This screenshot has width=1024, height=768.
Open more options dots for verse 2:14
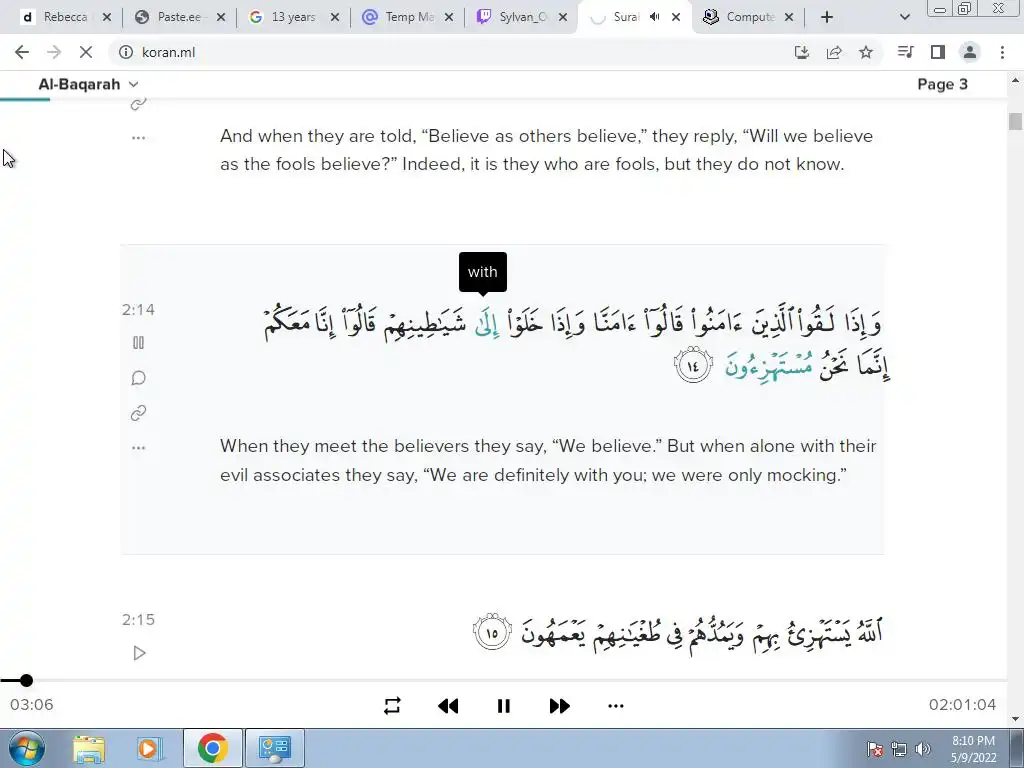point(138,448)
